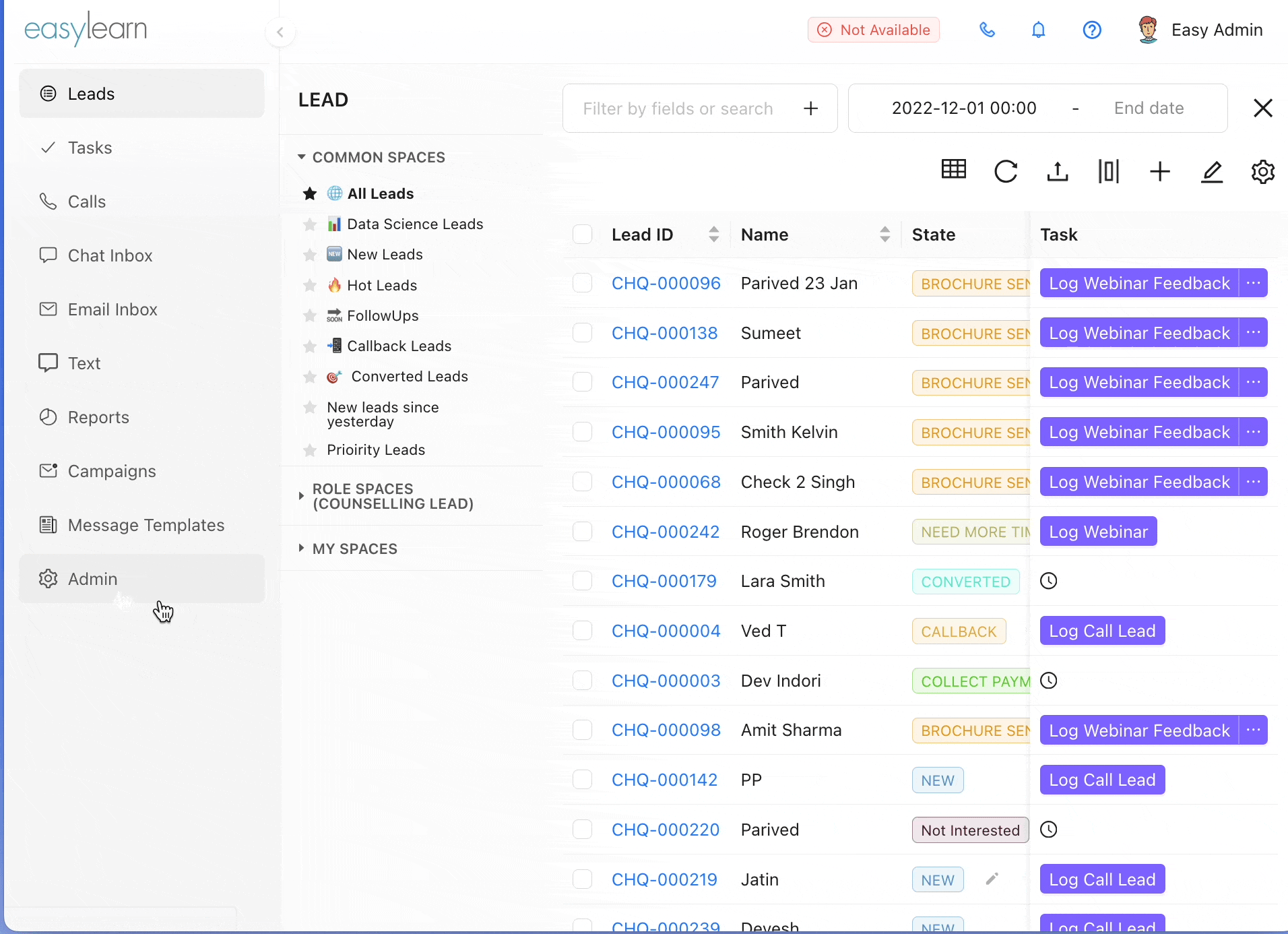Go to Campaigns in the sidebar
Viewport: 1288px width, 934px height.
tap(112, 471)
